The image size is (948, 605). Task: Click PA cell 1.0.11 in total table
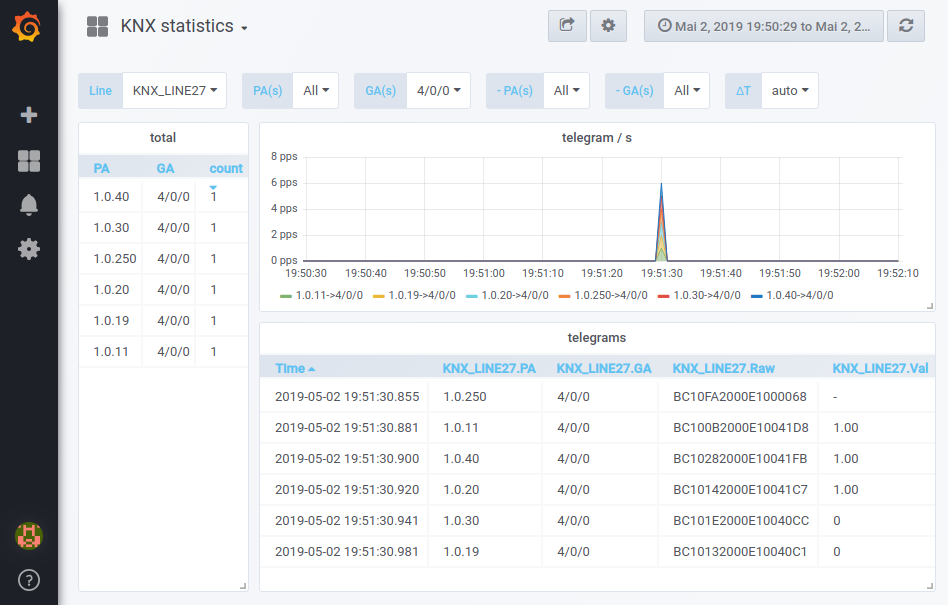[x=111, y=352]
